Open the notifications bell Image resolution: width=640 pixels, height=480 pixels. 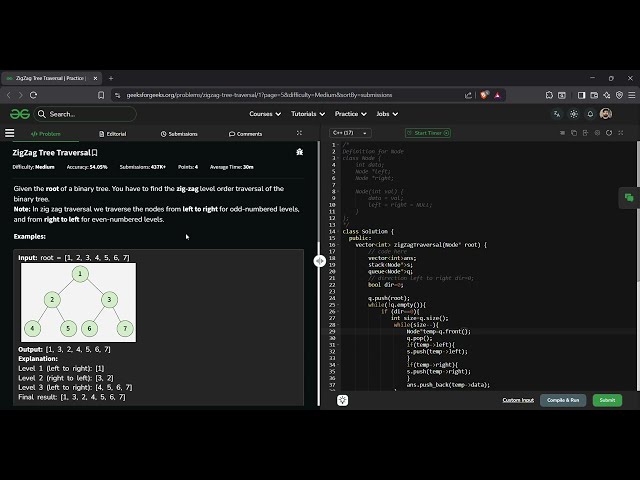(x=590, y=114)
